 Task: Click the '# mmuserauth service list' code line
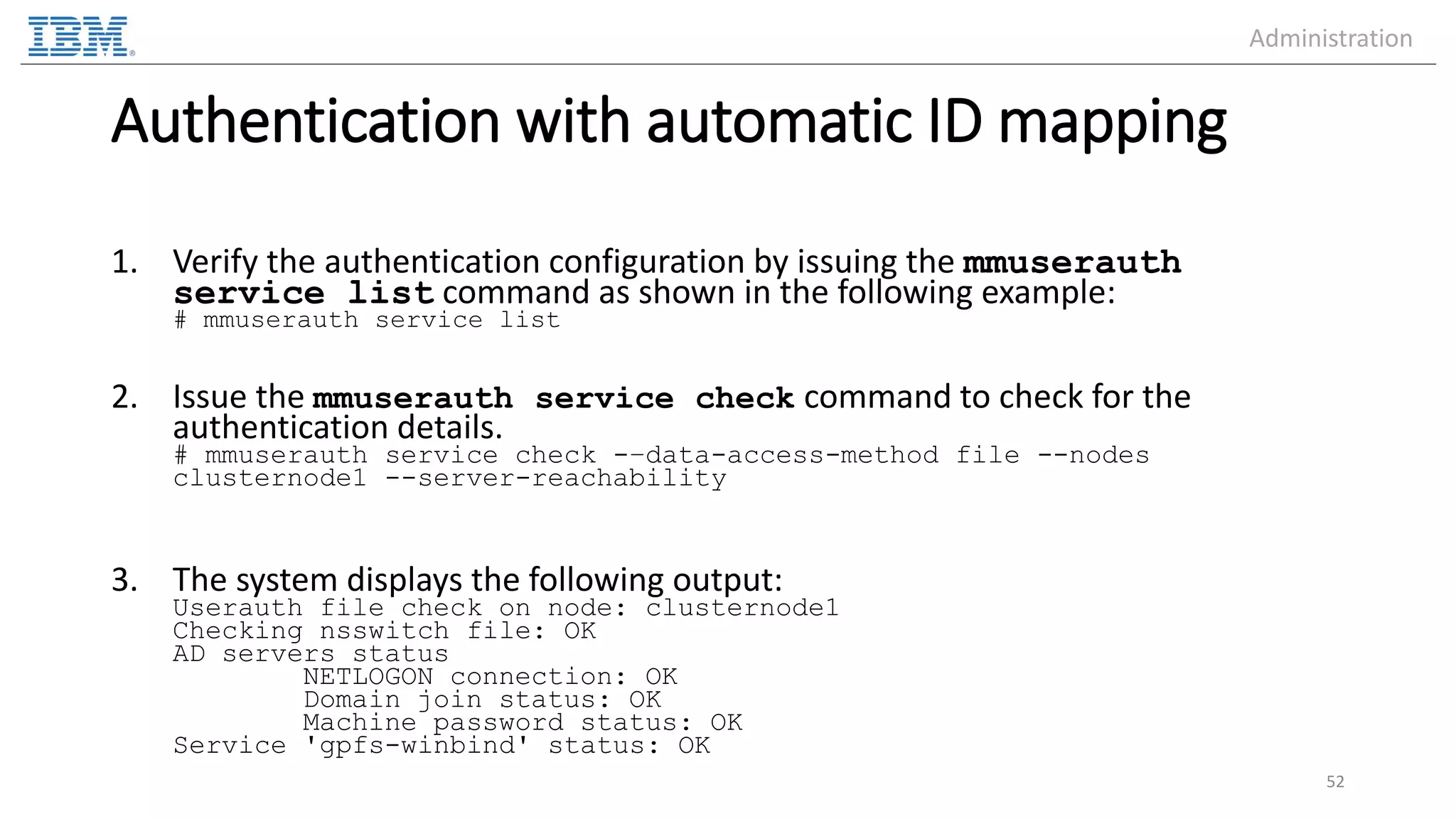tap(367, 320)
